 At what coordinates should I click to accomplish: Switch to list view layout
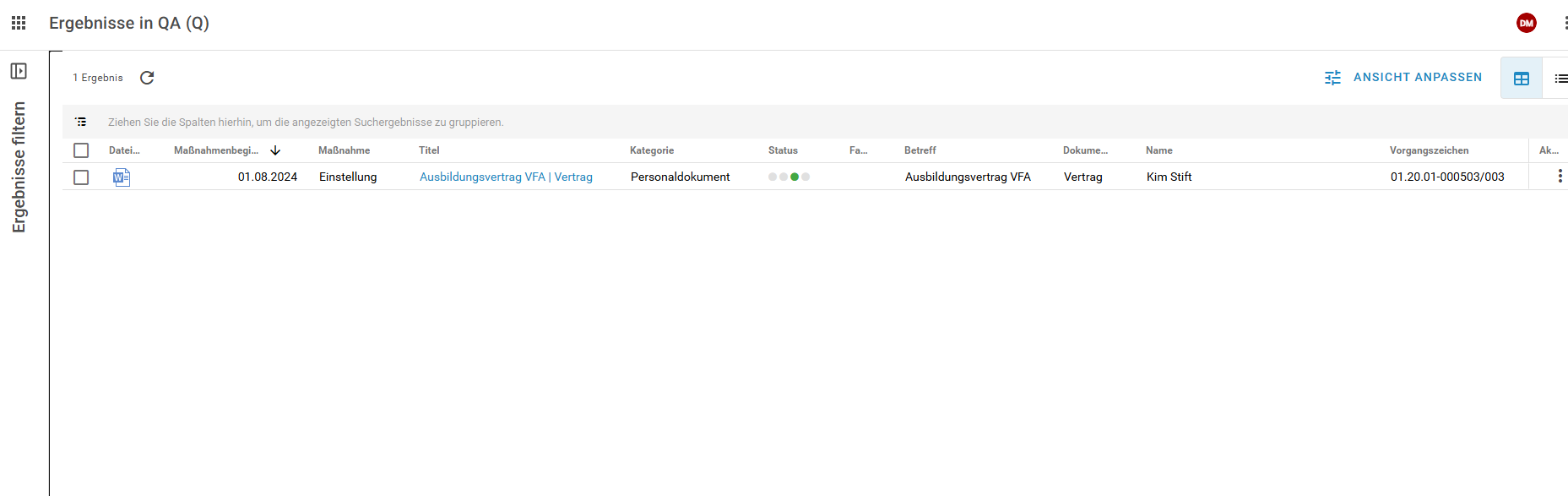[1560, 79]
